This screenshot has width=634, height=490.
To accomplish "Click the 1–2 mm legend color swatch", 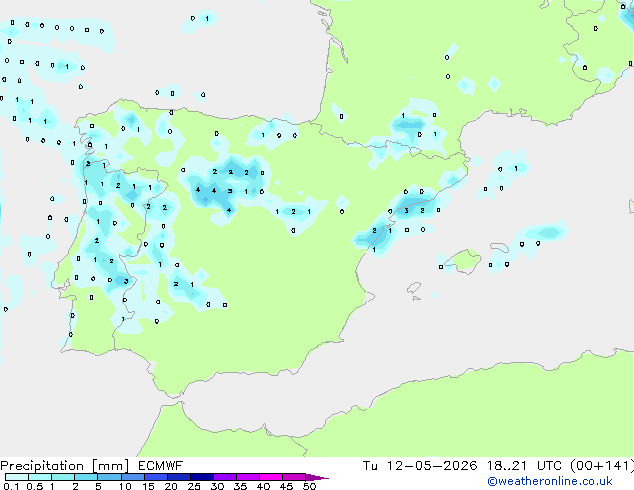I will coord(63,477).
